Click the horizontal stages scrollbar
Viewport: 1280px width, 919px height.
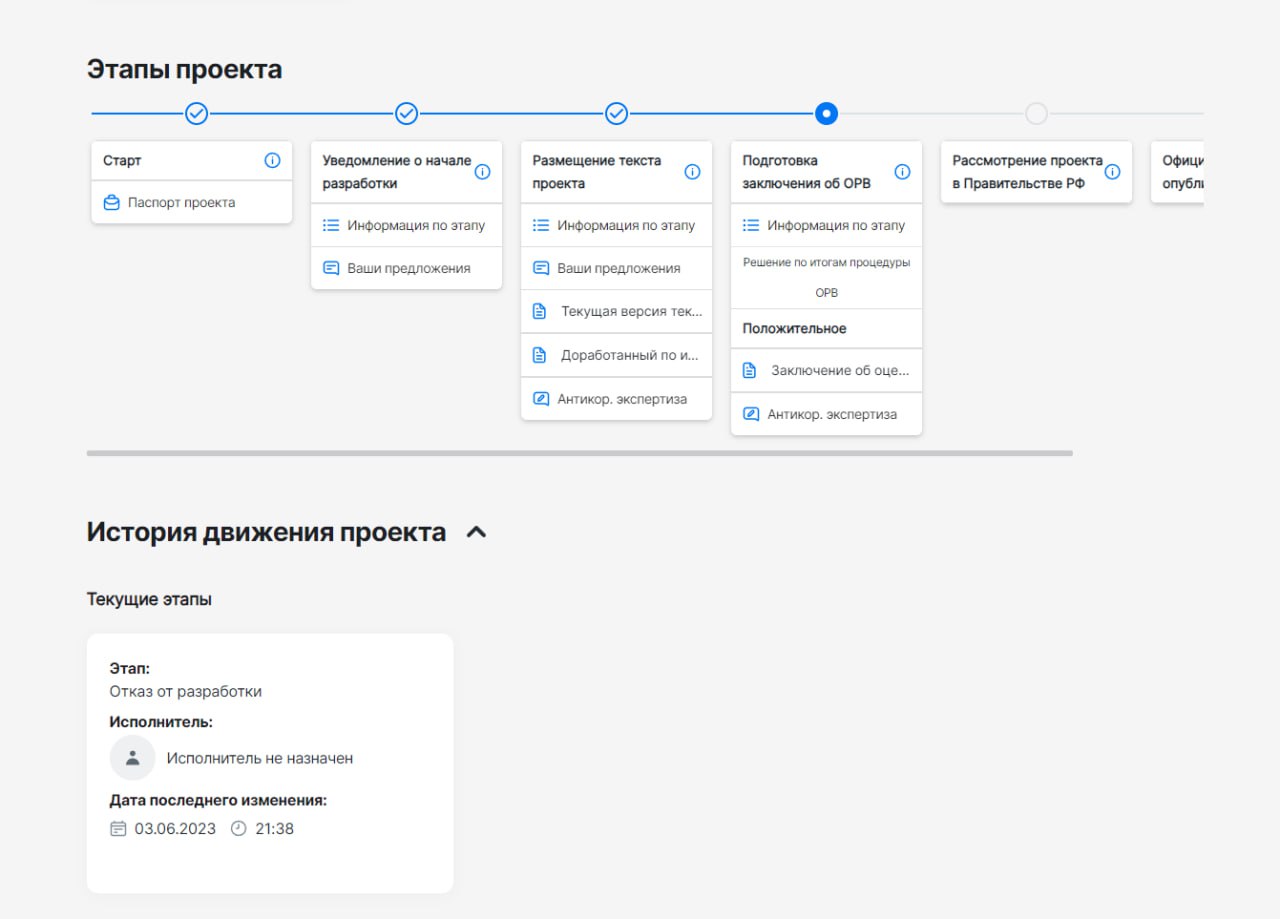click(579, 453)
